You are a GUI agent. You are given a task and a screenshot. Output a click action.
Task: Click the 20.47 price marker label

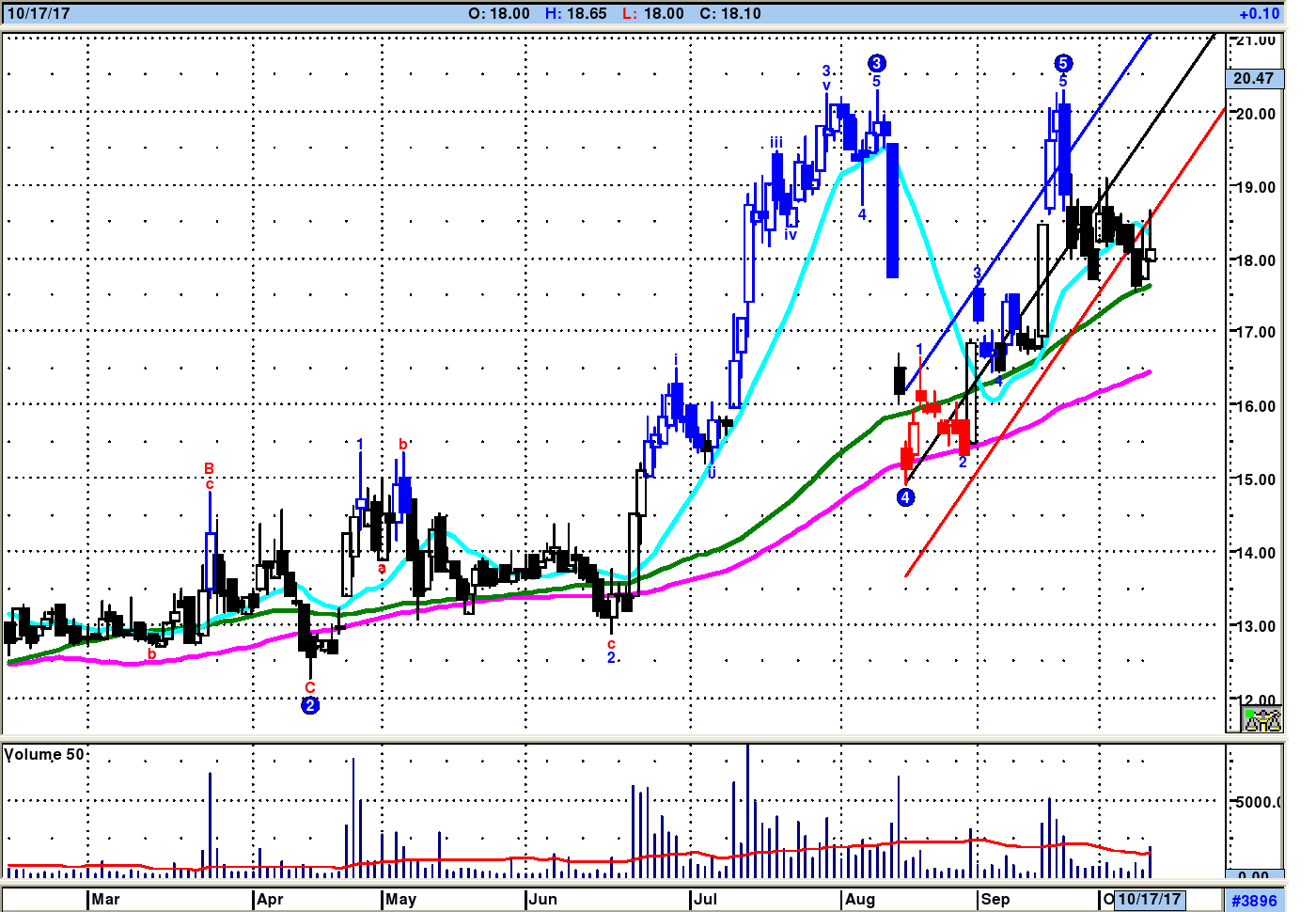(x=1254, y=78)
